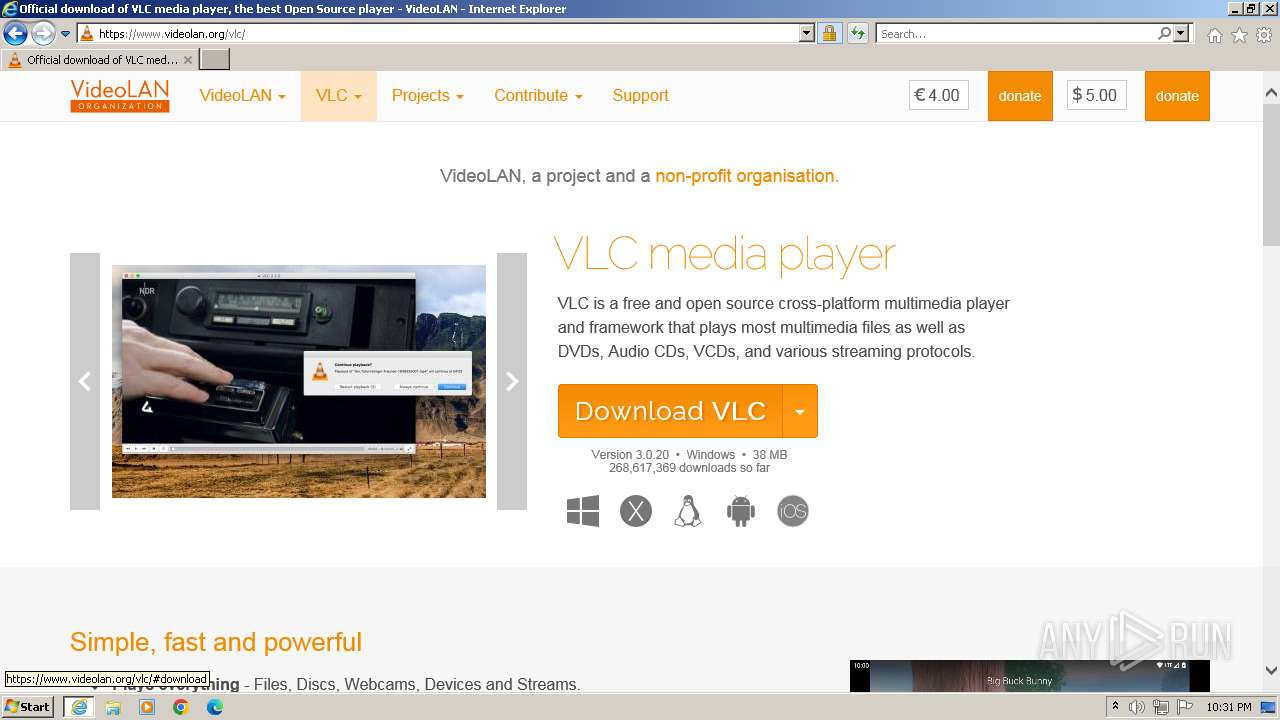
Task: Open search provider dropdown arrow
Action: tap(1181, 34)
